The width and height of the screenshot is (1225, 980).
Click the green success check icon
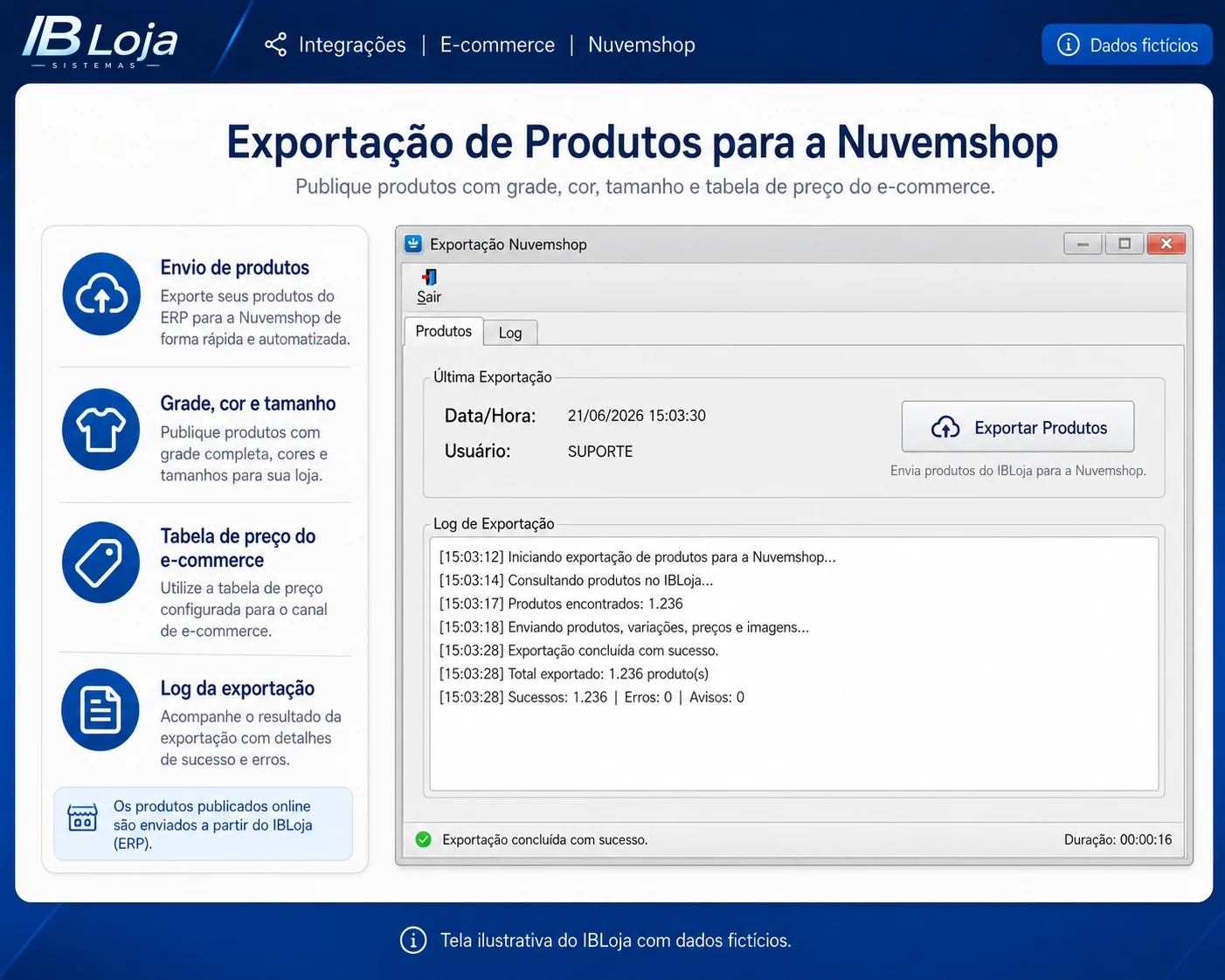424,839
